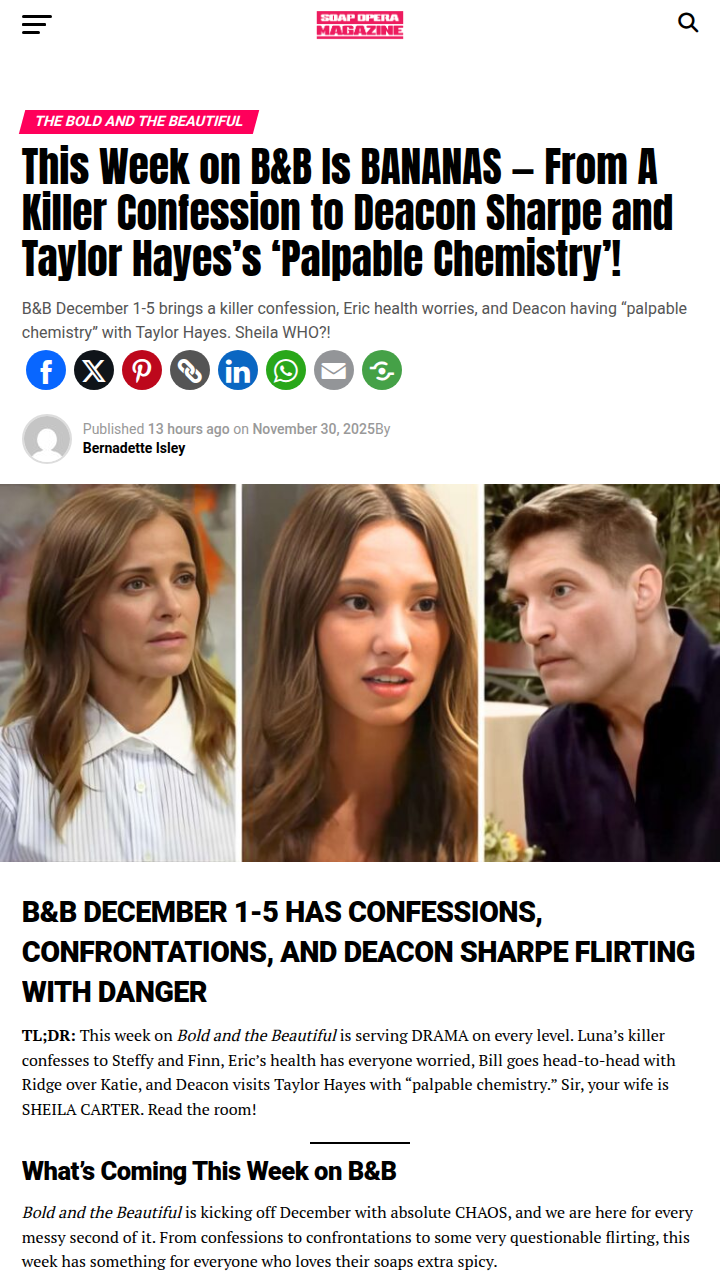Click the author avatar image

pyautogui.click(x=47, y=439)
